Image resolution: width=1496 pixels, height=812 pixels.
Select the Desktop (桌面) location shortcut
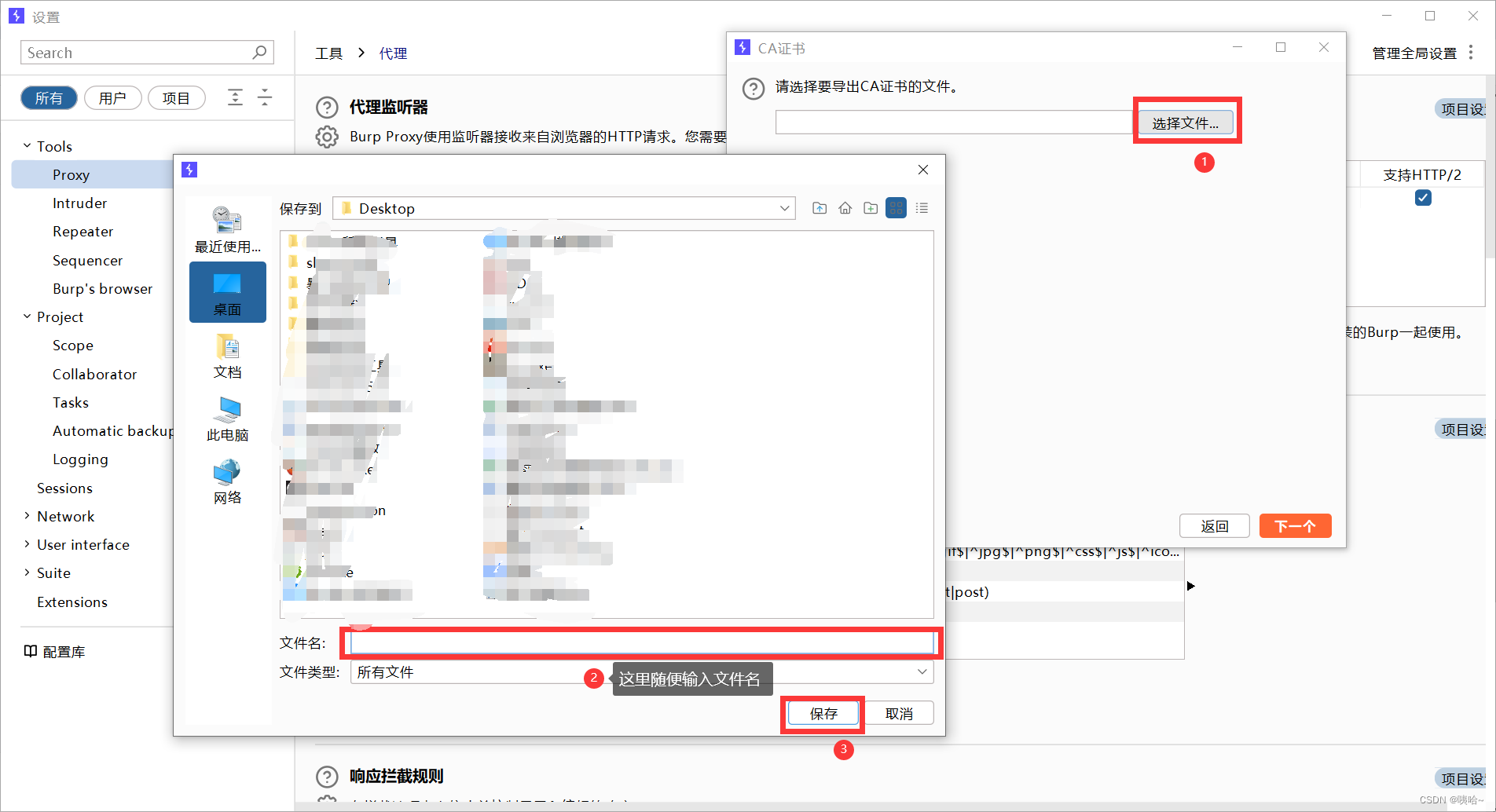point(228,293)
